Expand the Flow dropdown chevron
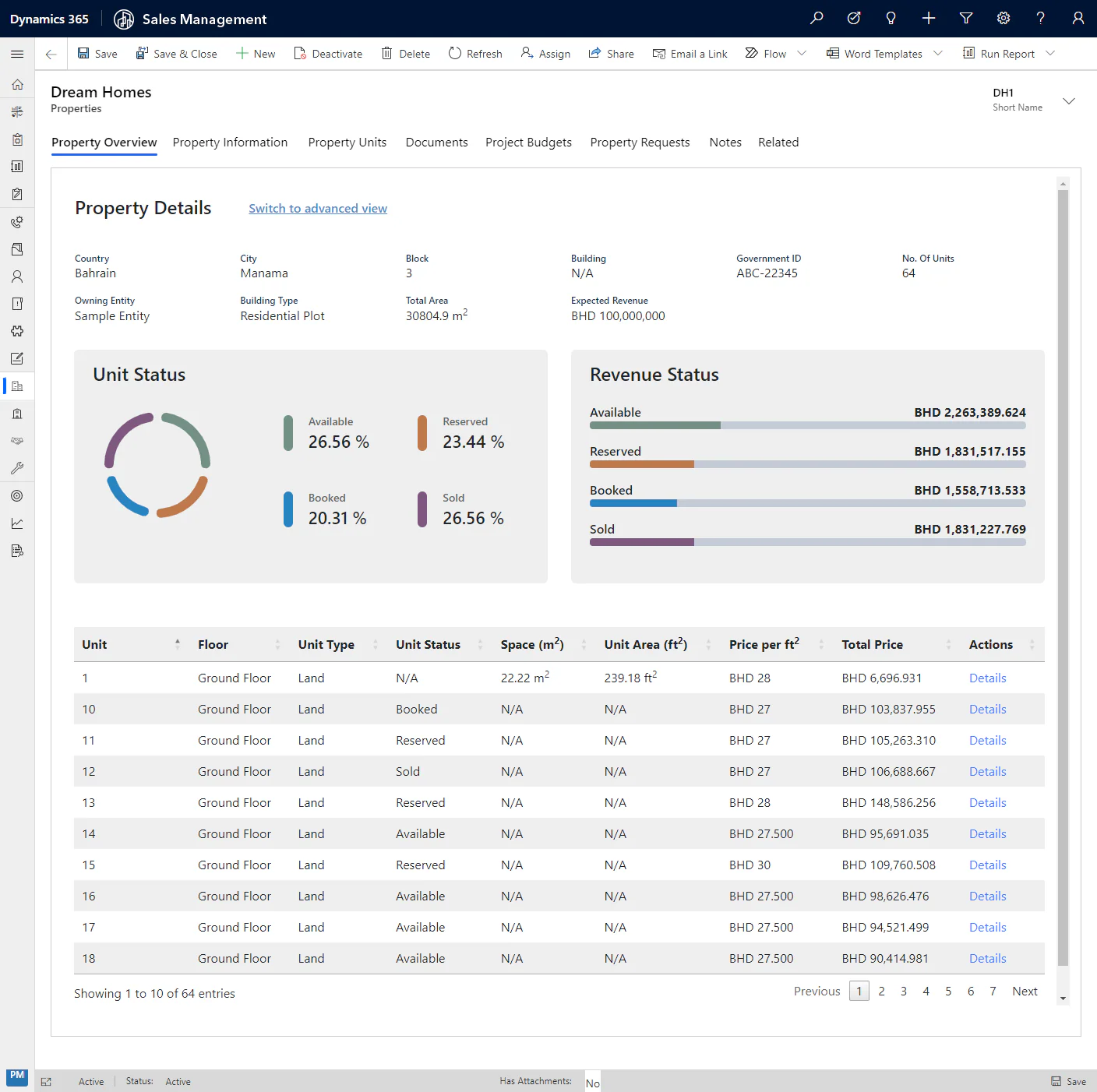 point(802,53)
